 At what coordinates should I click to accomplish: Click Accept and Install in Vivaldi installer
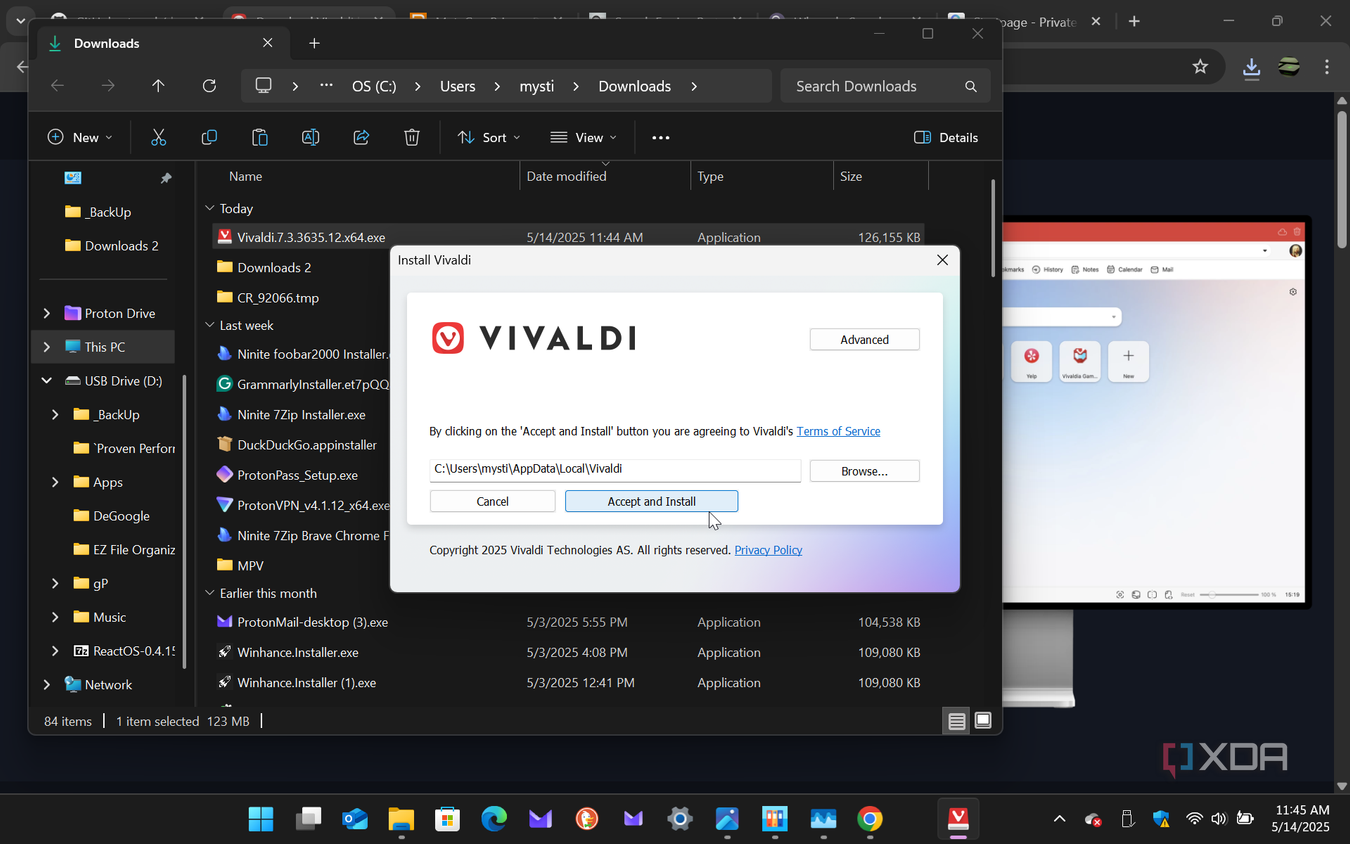click(651, 501)
